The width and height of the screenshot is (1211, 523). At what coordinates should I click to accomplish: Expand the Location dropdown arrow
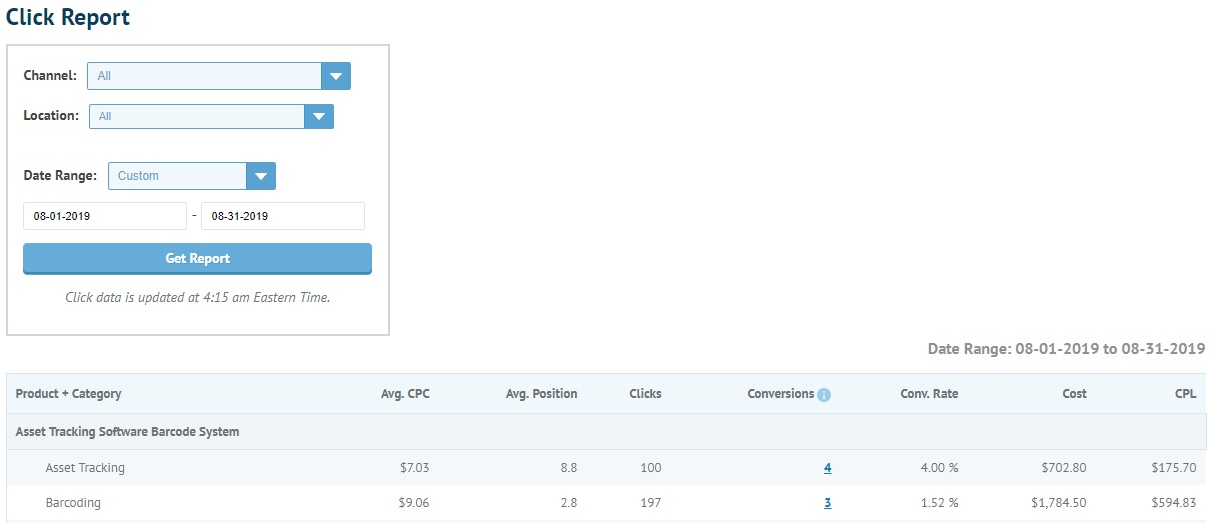tap(319, 116)
